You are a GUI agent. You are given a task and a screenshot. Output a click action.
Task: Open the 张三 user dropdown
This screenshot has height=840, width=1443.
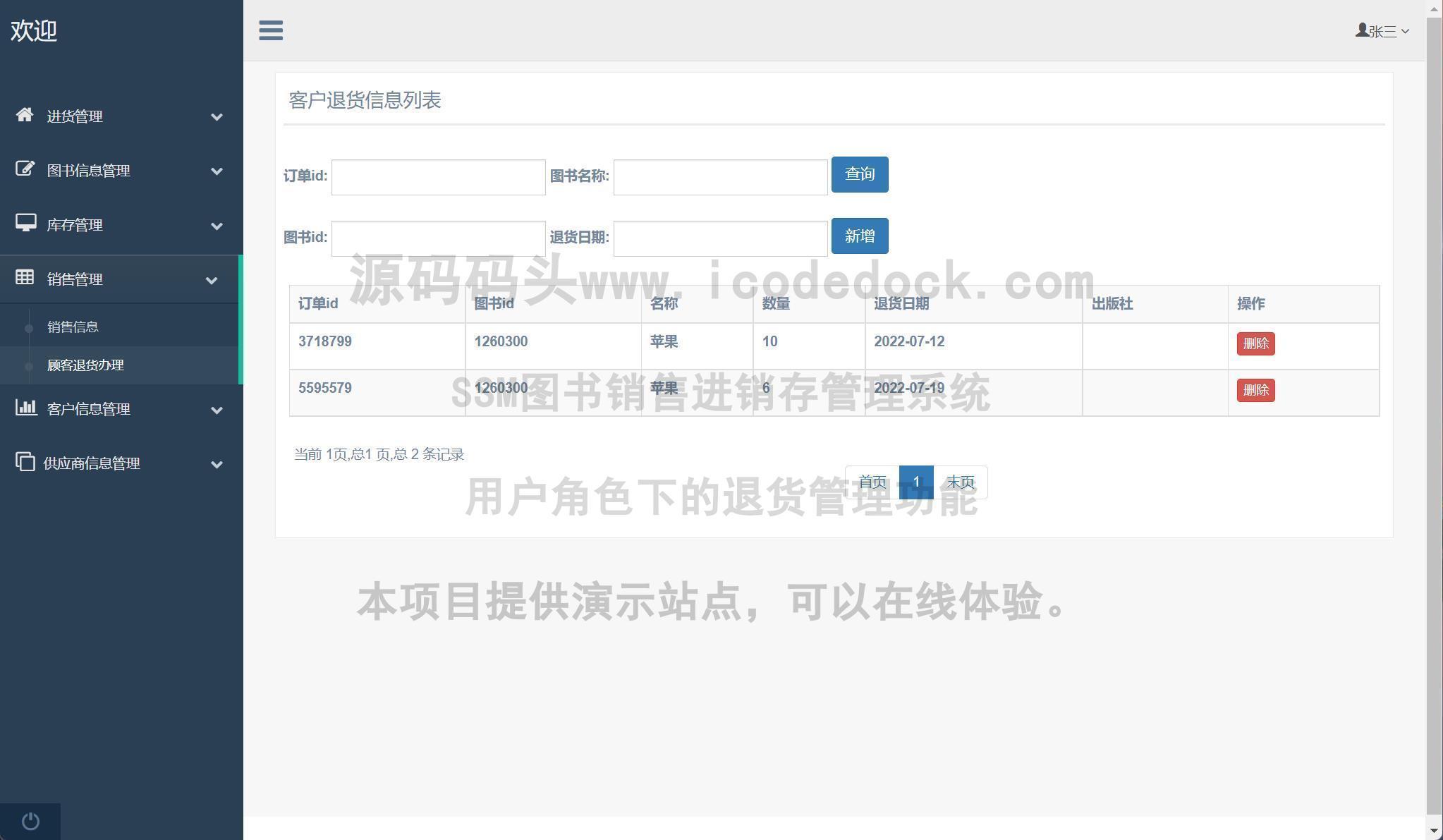tap(1382, 31)
